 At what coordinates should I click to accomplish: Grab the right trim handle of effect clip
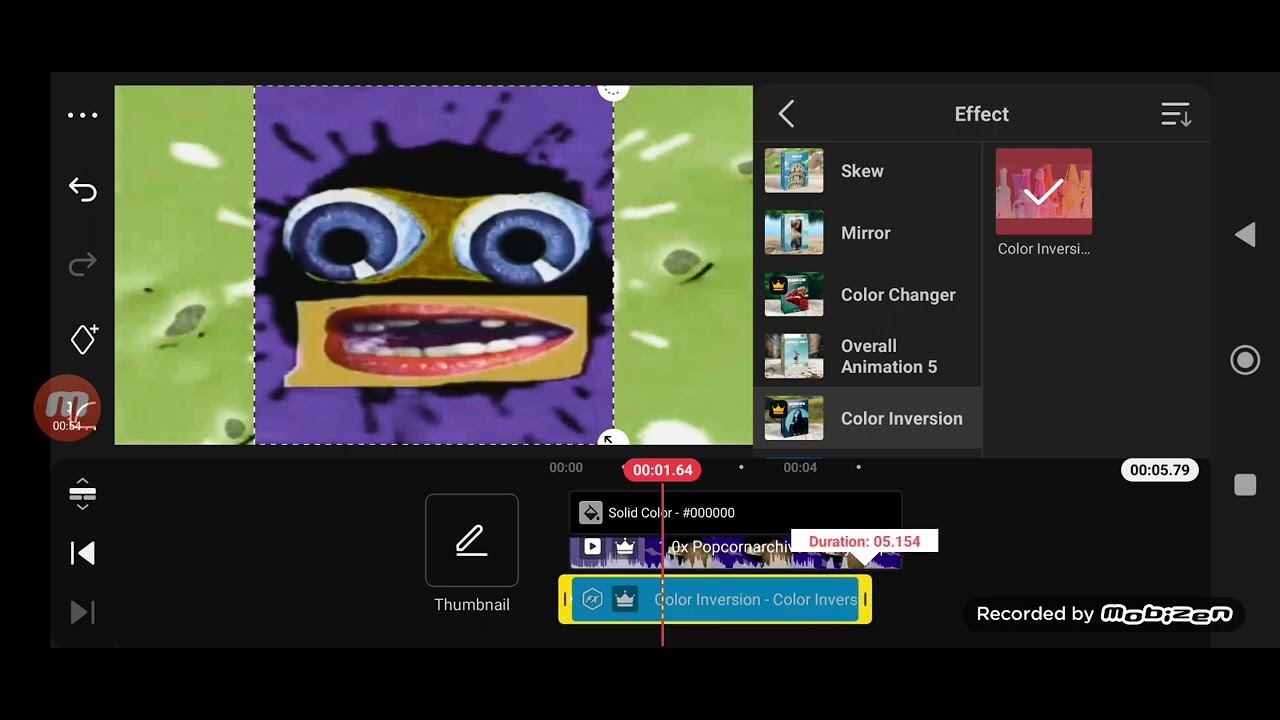coord(865,600)
